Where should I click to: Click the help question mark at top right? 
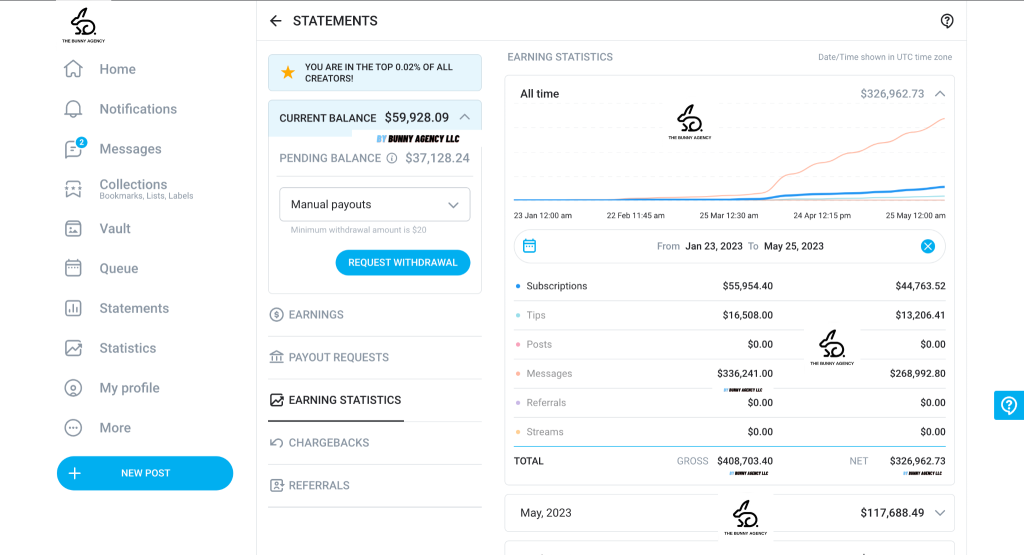[947, 21]
